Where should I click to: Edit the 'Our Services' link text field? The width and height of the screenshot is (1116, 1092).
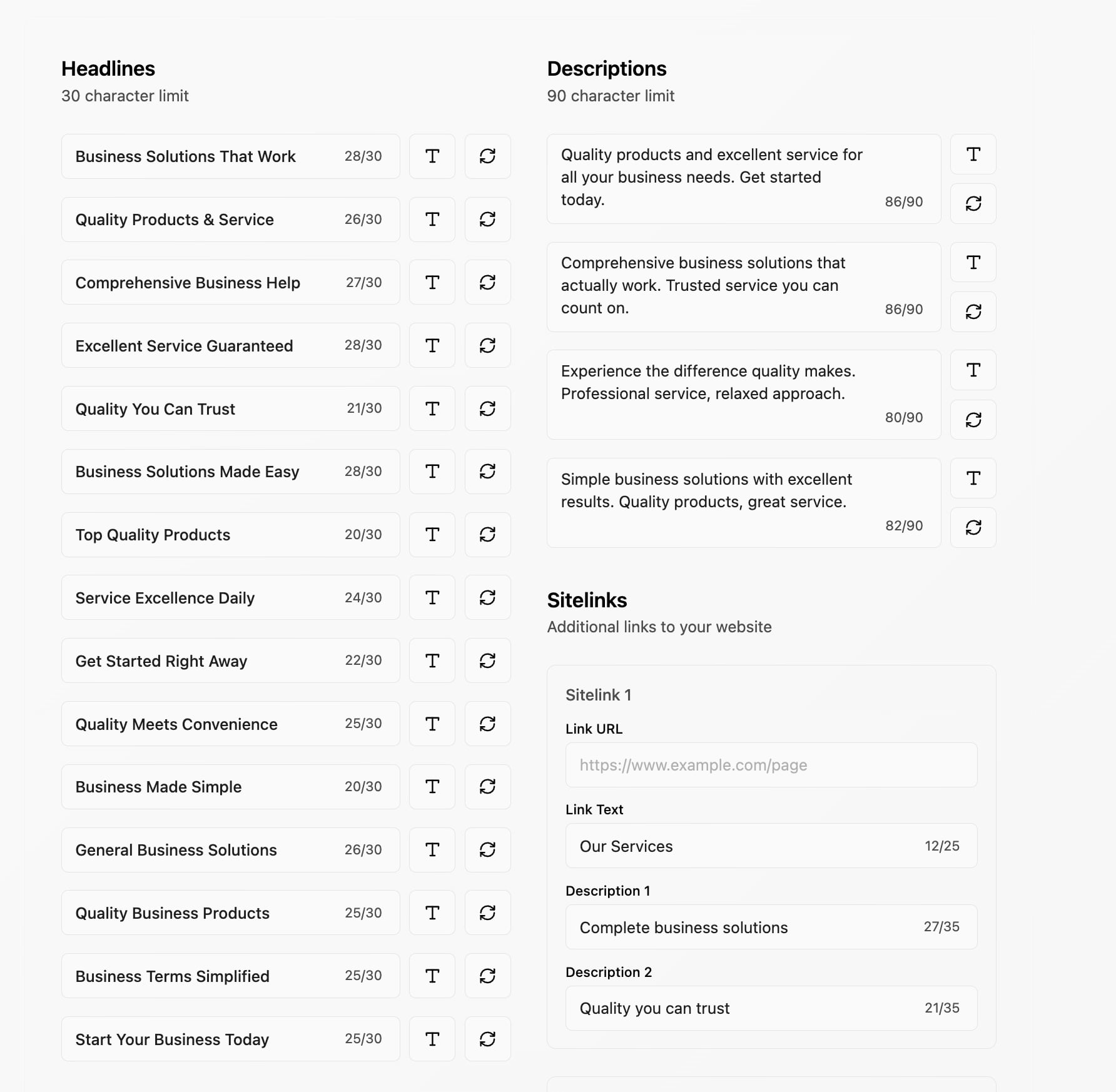pos(744,846)
